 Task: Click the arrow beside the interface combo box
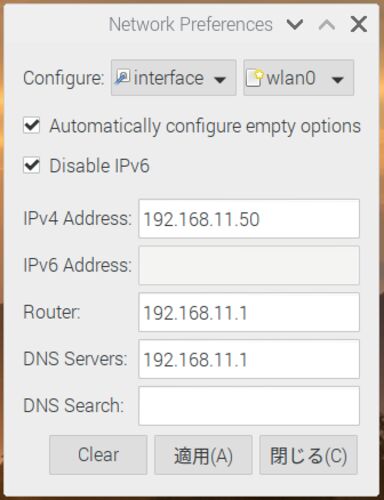tap(220, 79)
